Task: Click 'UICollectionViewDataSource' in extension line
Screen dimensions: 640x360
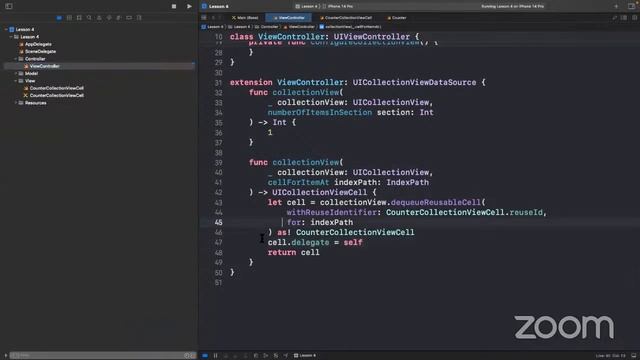Action: [x=414, y=82]
